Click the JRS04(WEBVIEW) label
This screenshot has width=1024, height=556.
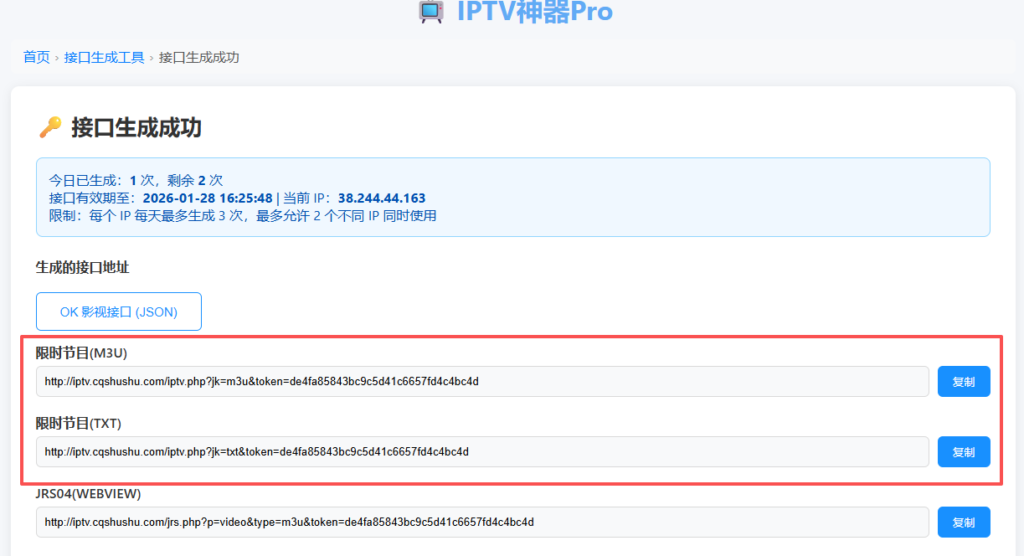coord(88,493)
